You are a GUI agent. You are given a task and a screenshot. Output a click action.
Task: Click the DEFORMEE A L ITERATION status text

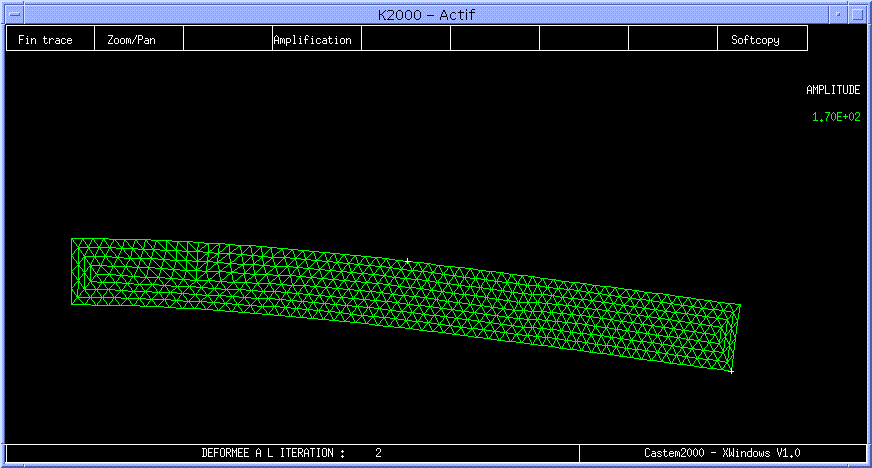(x=273, y=453)
